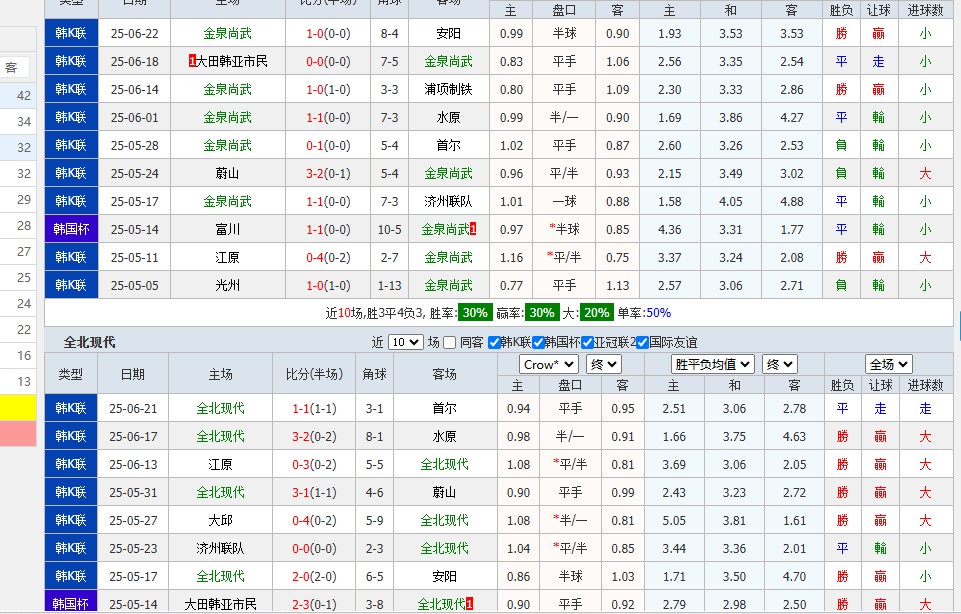Click the red badge next to 金泉尚武 in the 富川 row
Viewport: 961px width, 614px height.
(x=472, y=229)
